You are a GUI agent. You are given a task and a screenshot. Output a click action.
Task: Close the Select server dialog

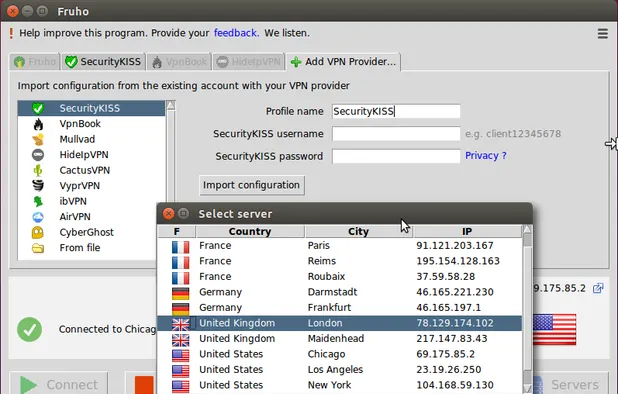[x=168, y=214]
